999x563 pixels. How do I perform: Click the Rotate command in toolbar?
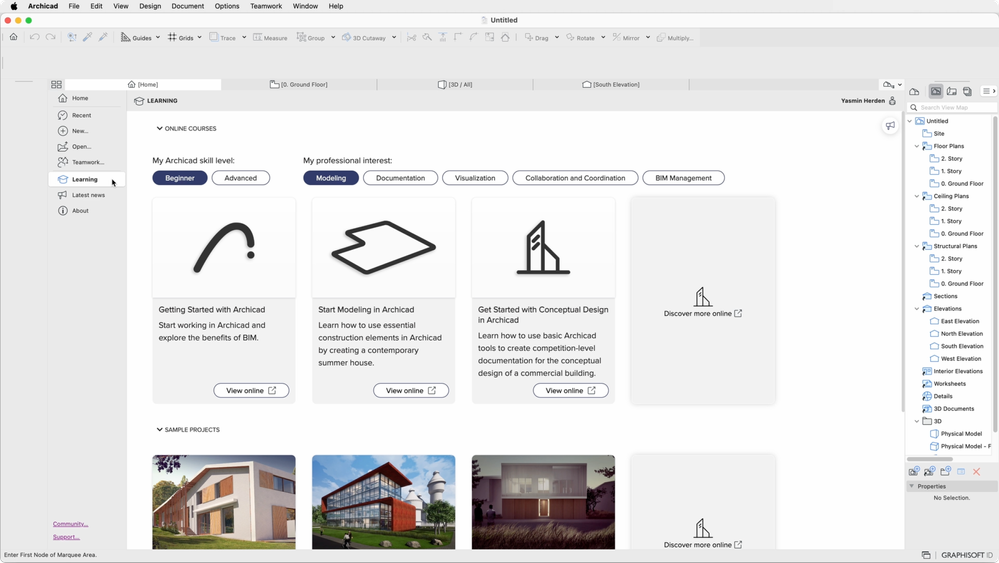point(580,38)
